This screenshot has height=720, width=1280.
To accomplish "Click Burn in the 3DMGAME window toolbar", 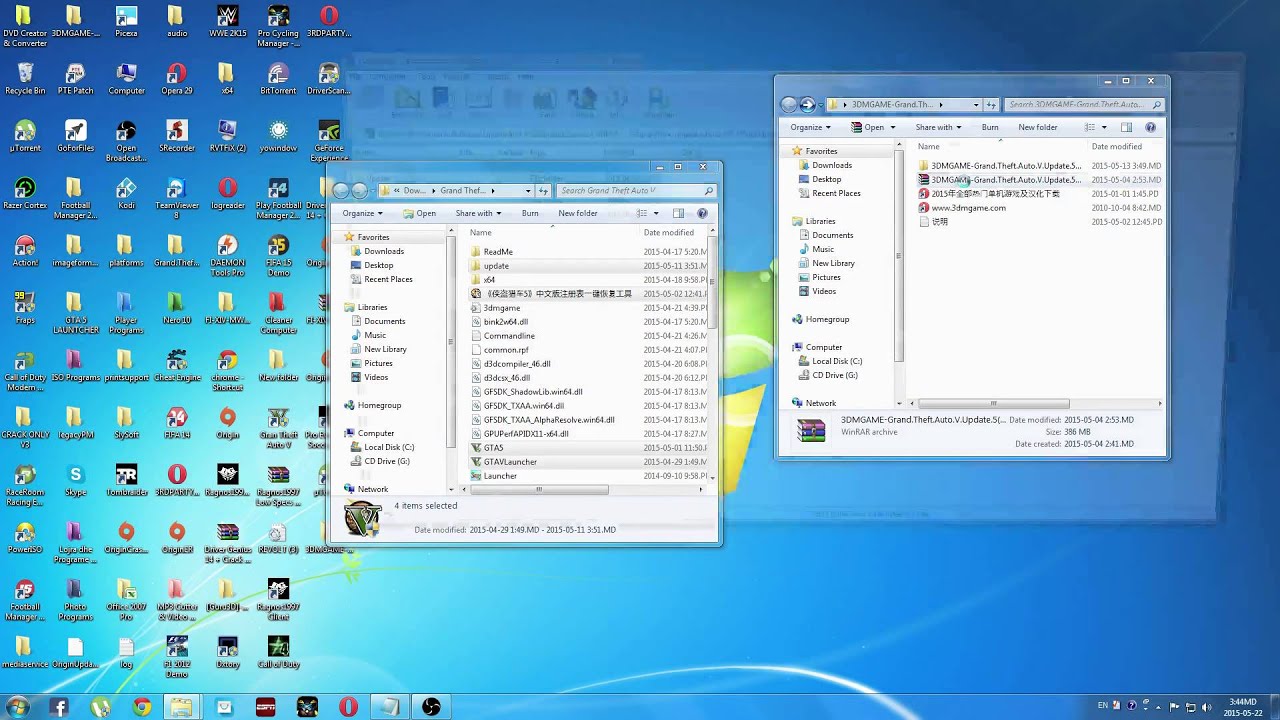I will tap(990, 127).
